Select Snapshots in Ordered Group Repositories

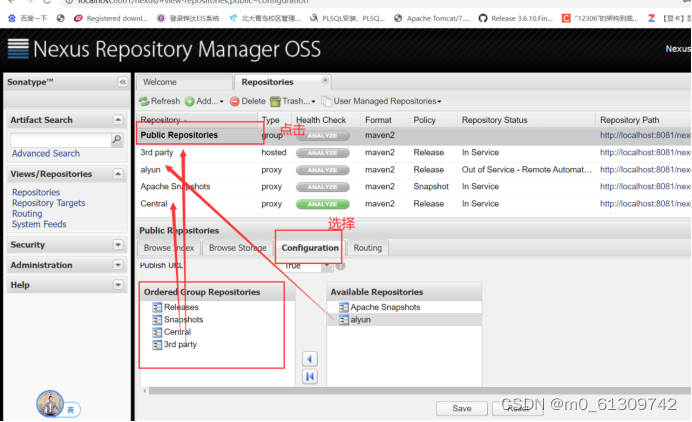tap(178, 320)
